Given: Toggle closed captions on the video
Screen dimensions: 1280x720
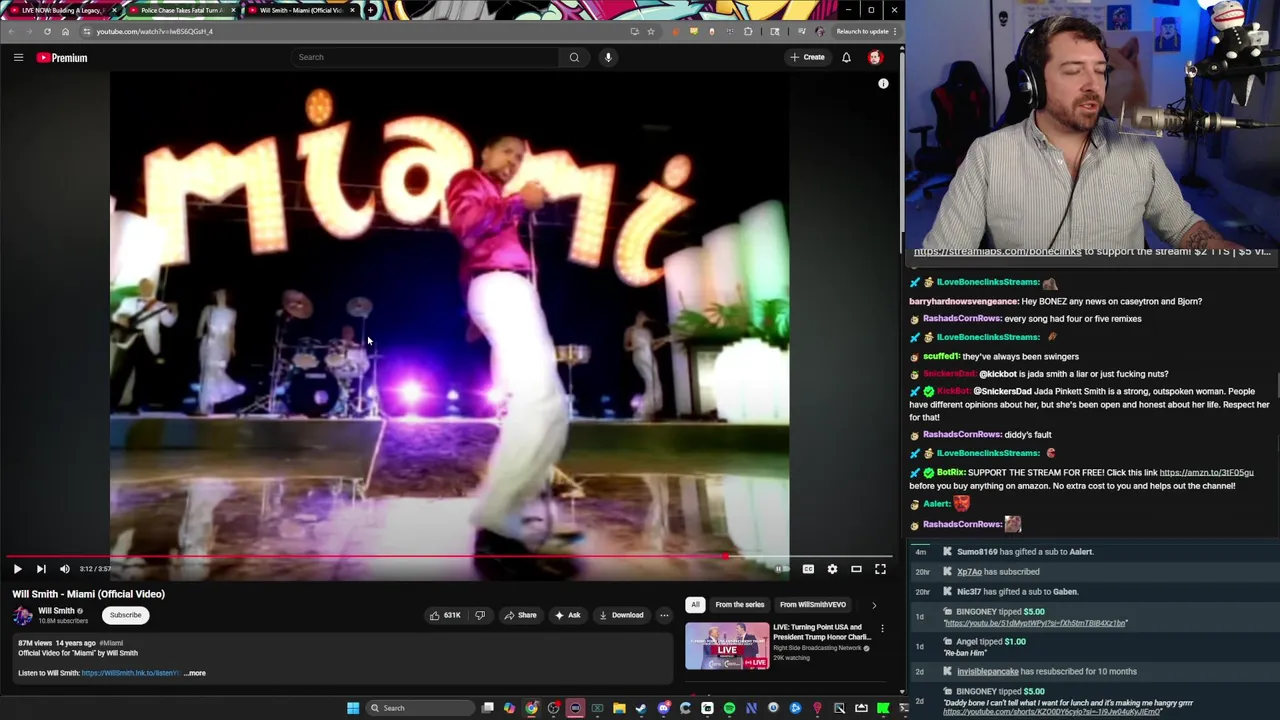Looking at the screenshot, I should pyautogui.click(x=808, y=569).
